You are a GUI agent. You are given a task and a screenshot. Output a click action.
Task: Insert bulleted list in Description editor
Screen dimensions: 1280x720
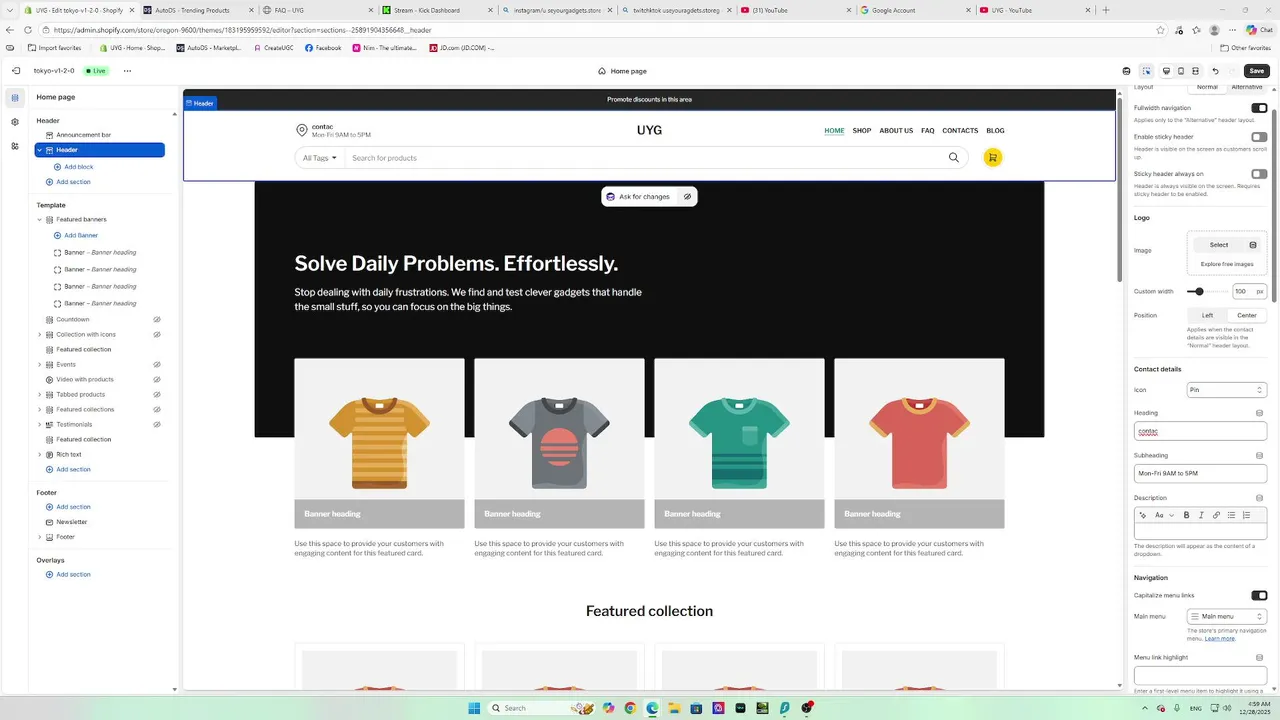click(1231, 515)
